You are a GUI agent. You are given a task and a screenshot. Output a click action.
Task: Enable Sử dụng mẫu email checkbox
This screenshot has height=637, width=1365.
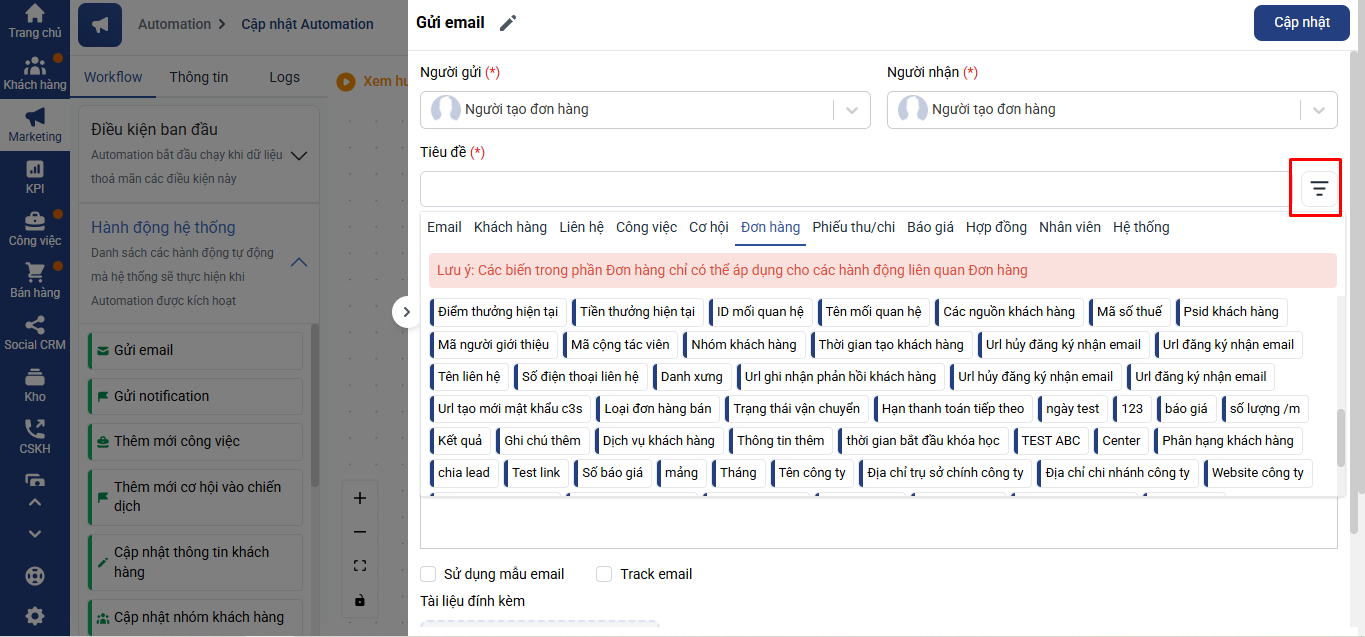click(x=428, y=574)
